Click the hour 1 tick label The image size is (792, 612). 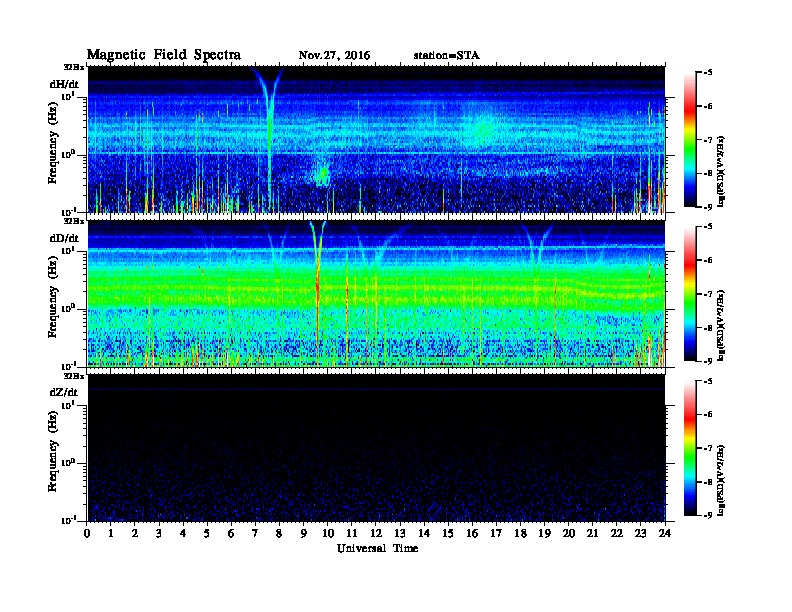pyautogui.click(x=111, y=534)
